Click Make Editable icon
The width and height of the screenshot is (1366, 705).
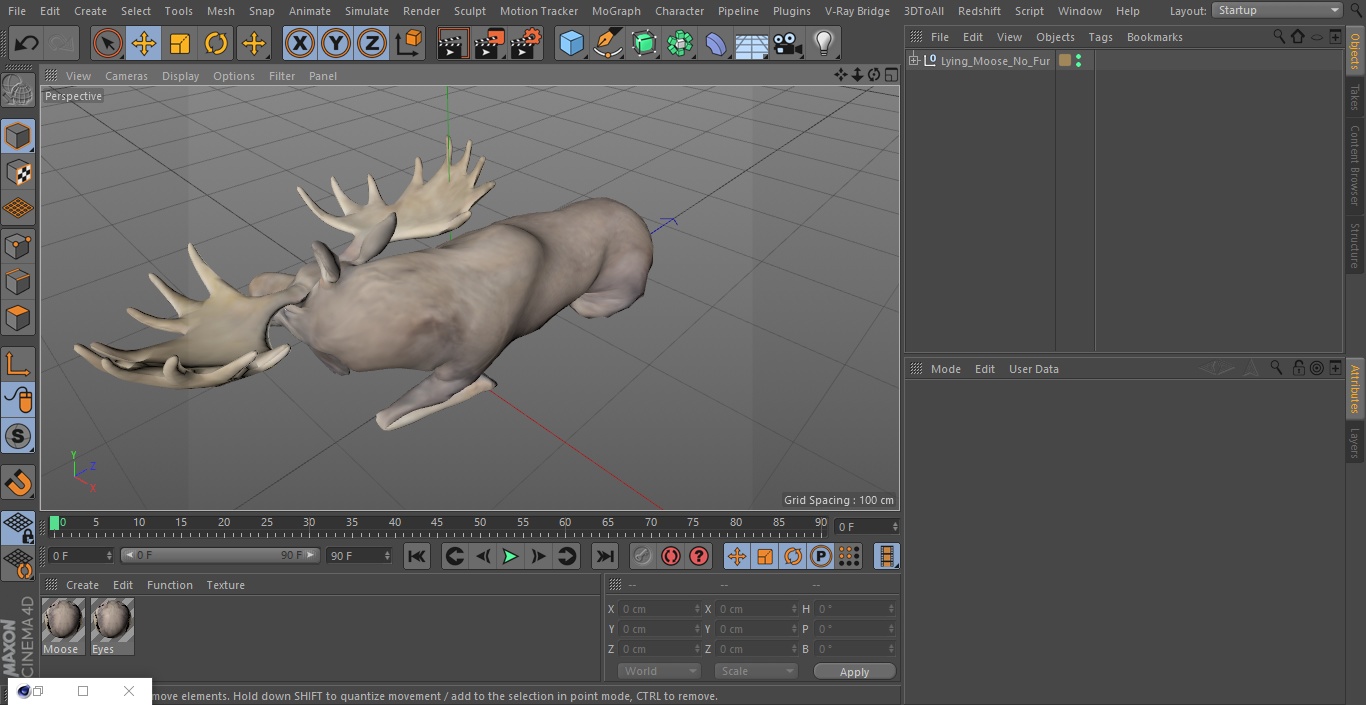coord(18,92)
